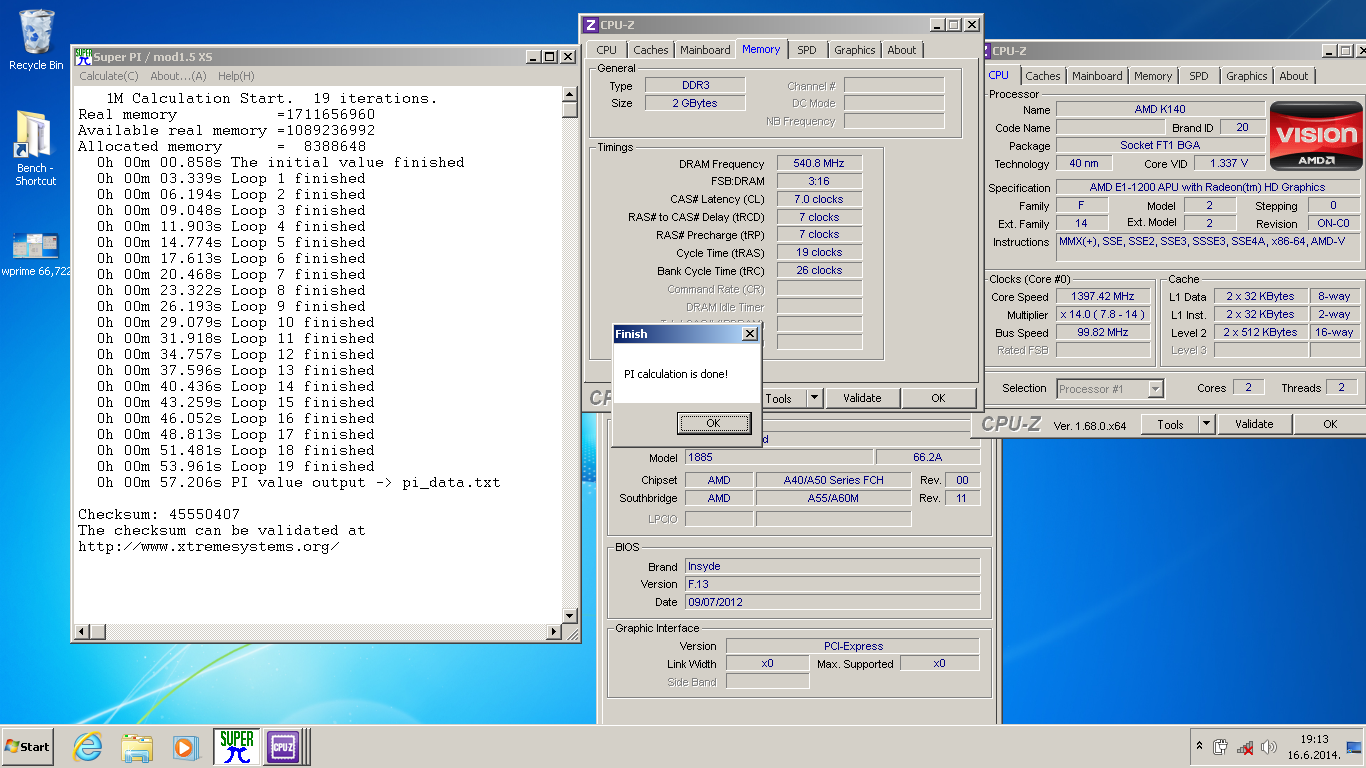Click the front CPU-Z title bar icon
The image size is (1366, 768).
coord(591,25)
